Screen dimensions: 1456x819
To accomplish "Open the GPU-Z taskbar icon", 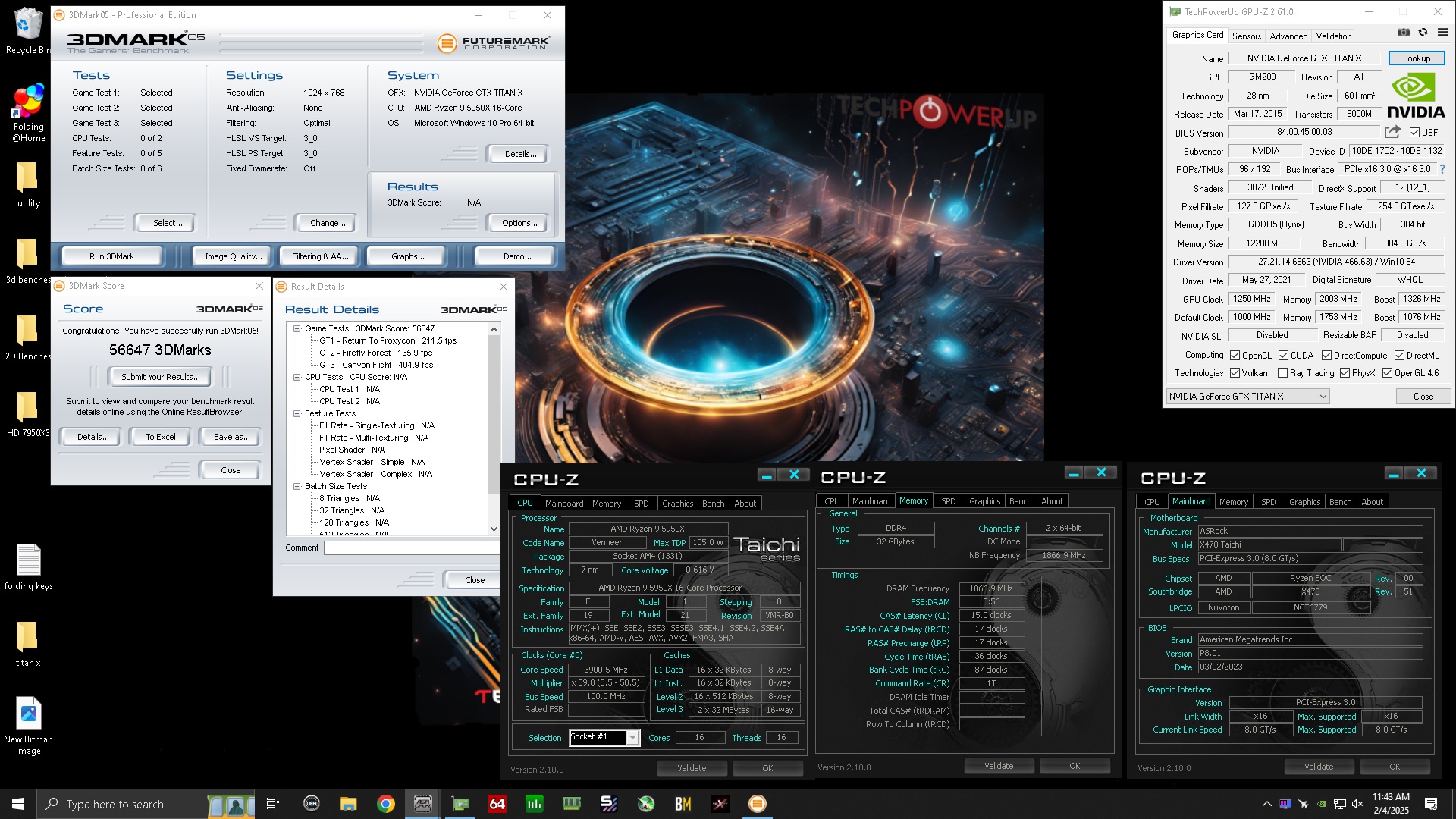I will [x=460, y=804].
